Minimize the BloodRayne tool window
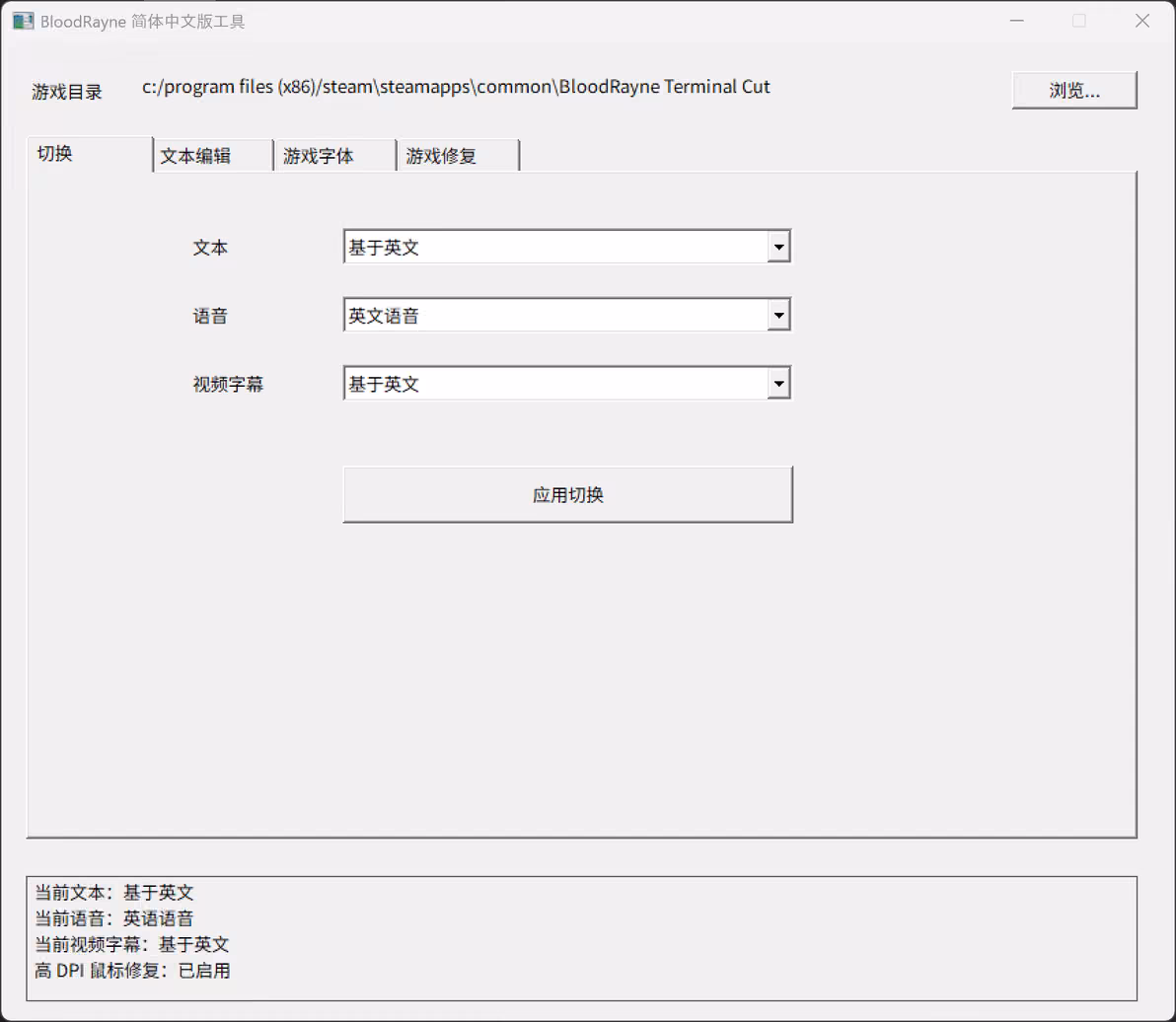 [1017, 21]
